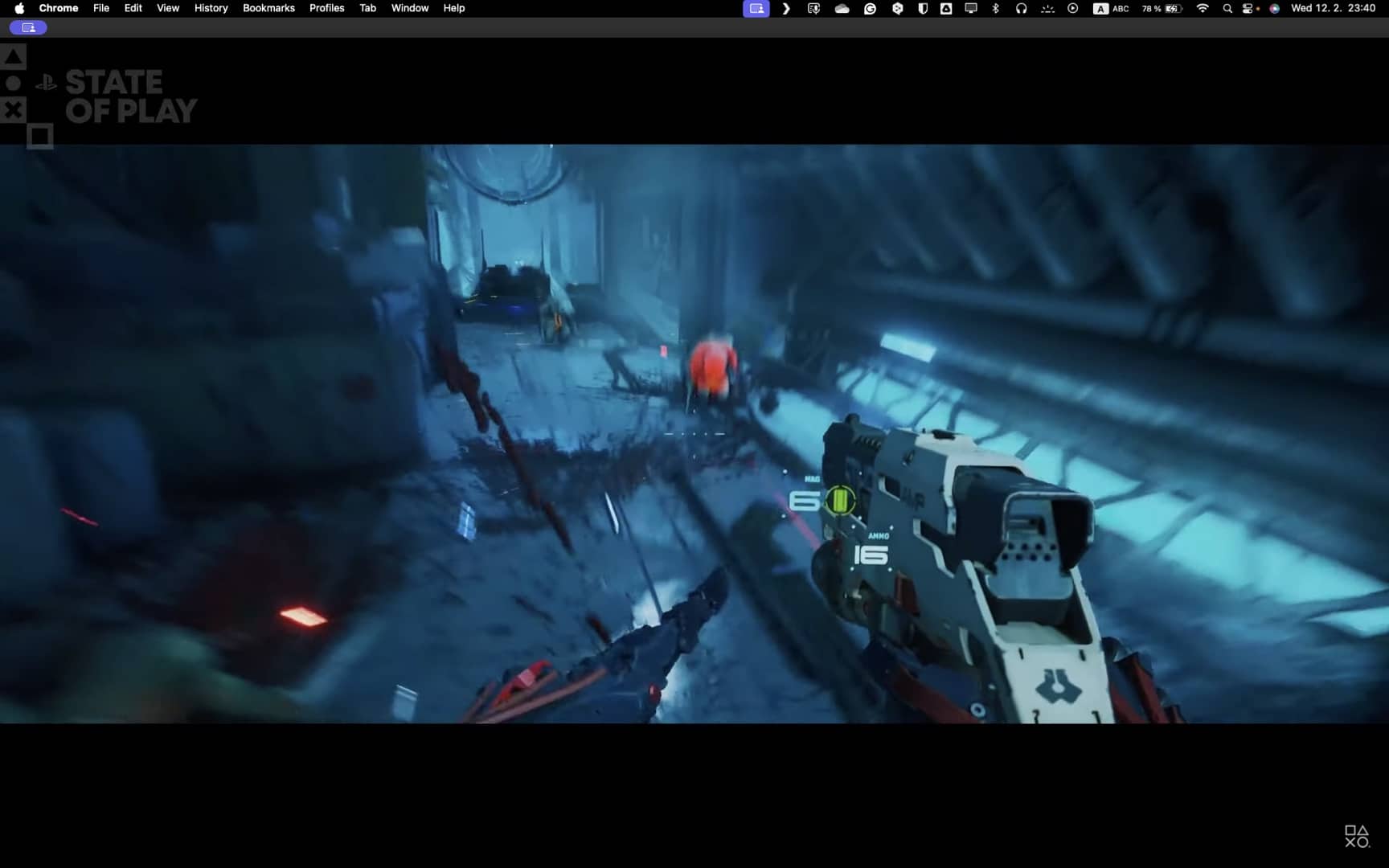1389x868 pixels.
Task: Open the Bitwarden shield menu bar icon
Action: (x=923, y=8)
